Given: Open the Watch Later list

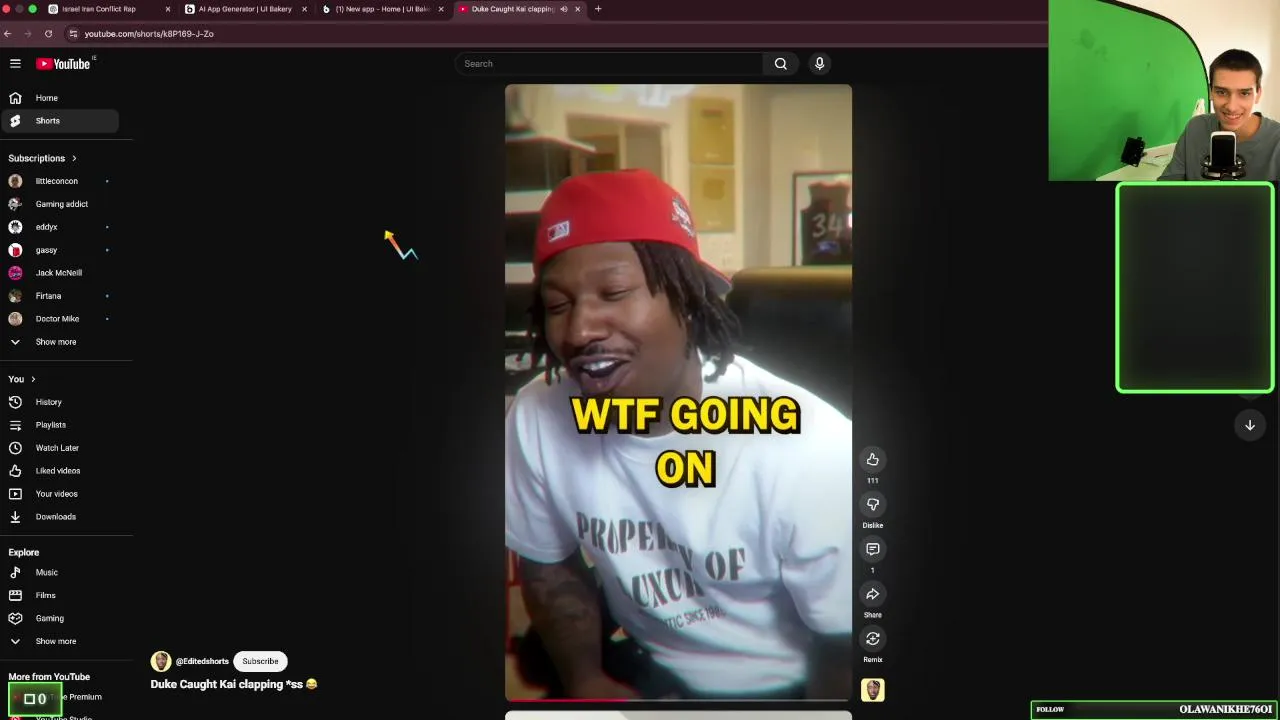Looking at the screenshot, I should (60, 448).
